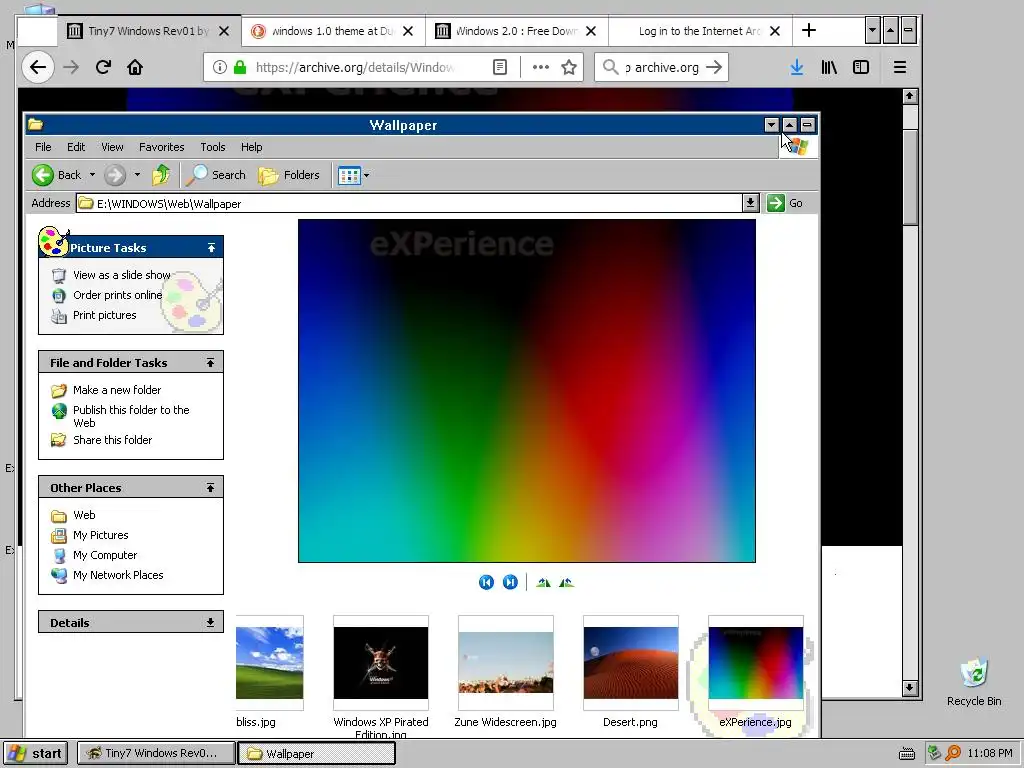Show site information icon in URL bar
Image resolution: width=1024 pixels, height=768 pixels.
pos(220,67)
